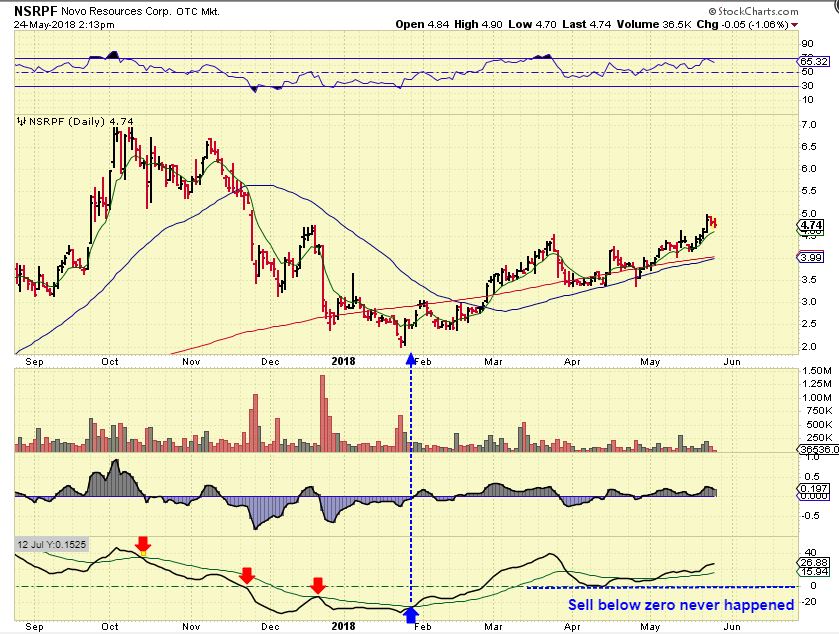This screenshot has width=839, height=634.
Task: Click the Nov label on price chart date axis
Action: click(191, 362)
